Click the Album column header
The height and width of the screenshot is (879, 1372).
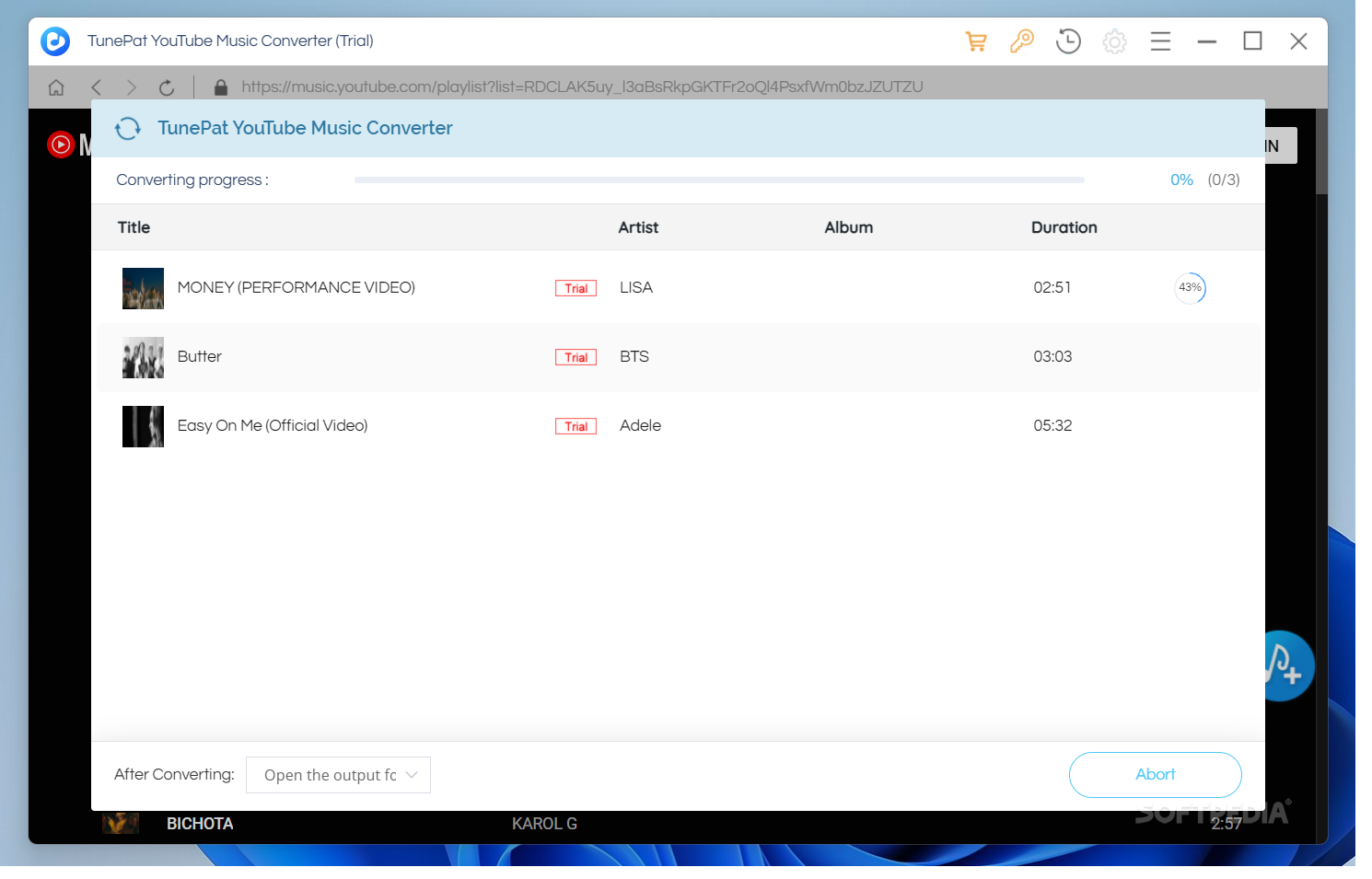pyautogui.click(x=848, y=227)
